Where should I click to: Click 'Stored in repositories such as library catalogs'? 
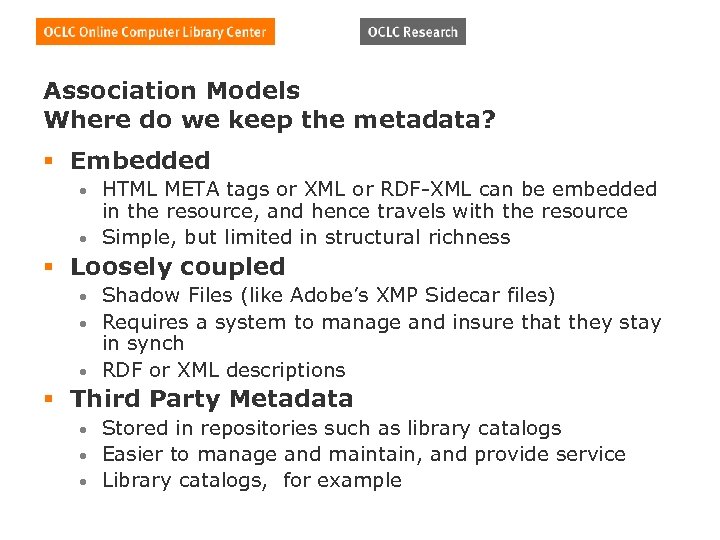[x=332, y=428]
